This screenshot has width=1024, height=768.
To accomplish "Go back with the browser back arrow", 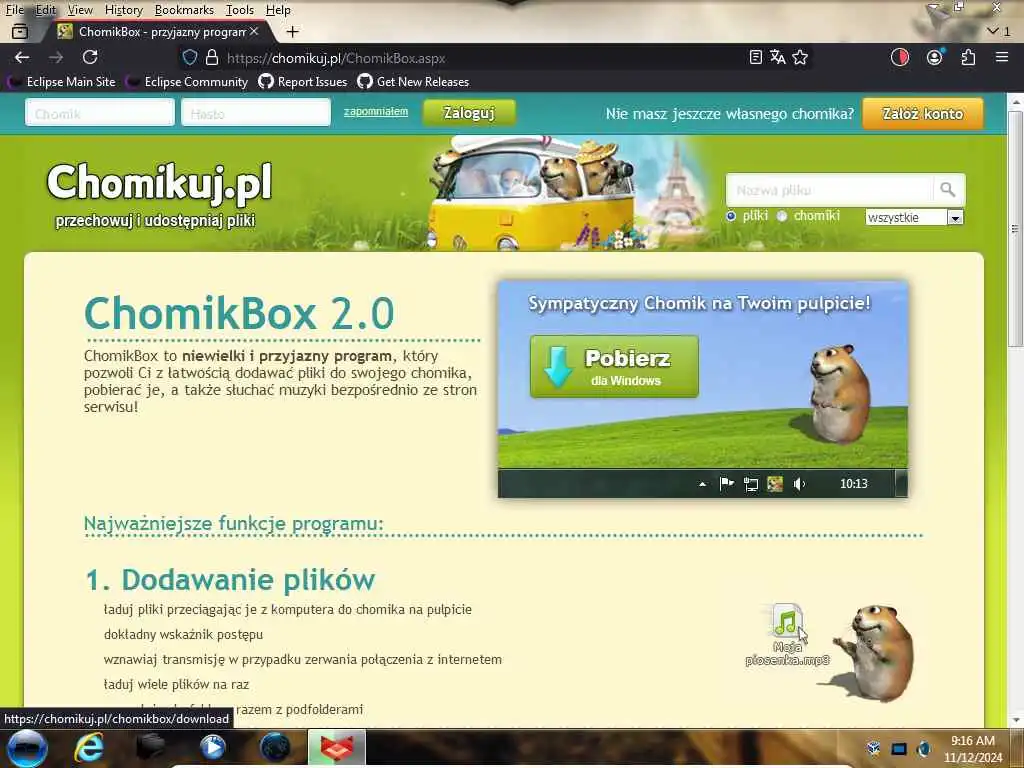I will click(22, 57).
